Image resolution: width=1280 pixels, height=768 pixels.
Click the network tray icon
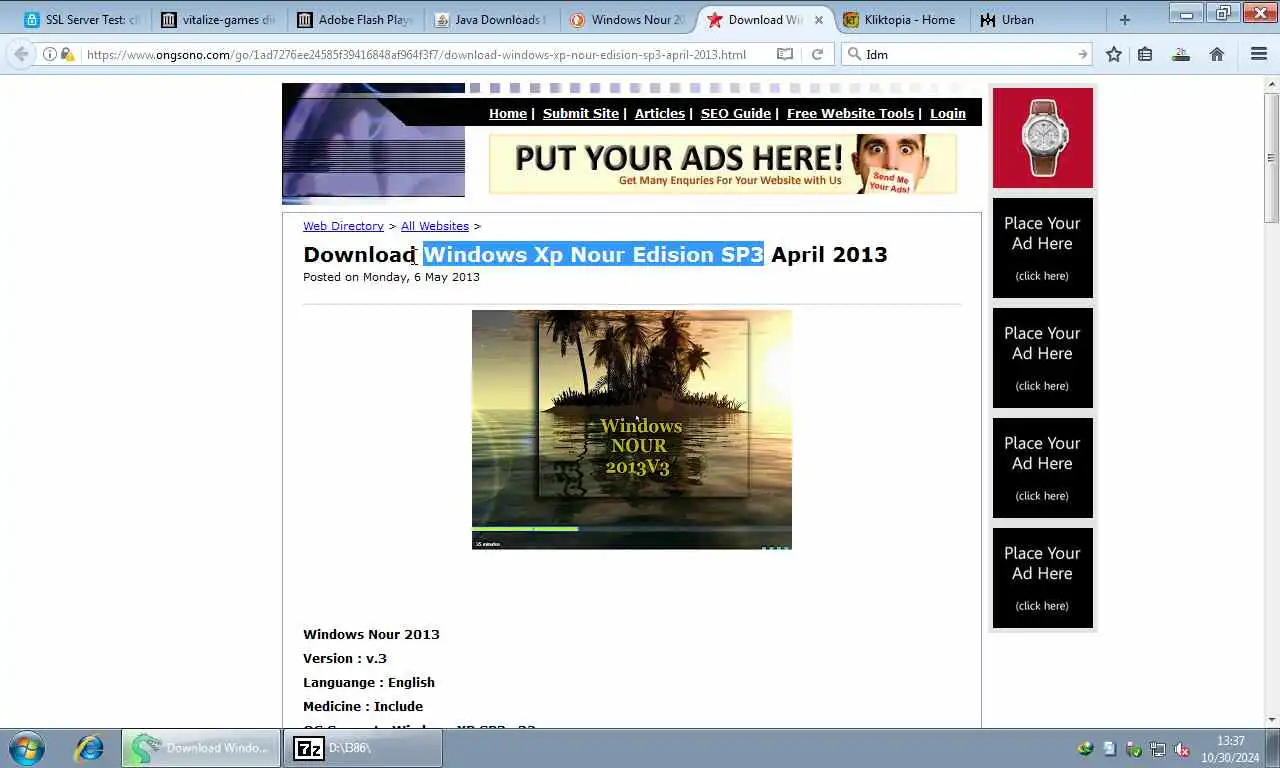coord(1158,749)
